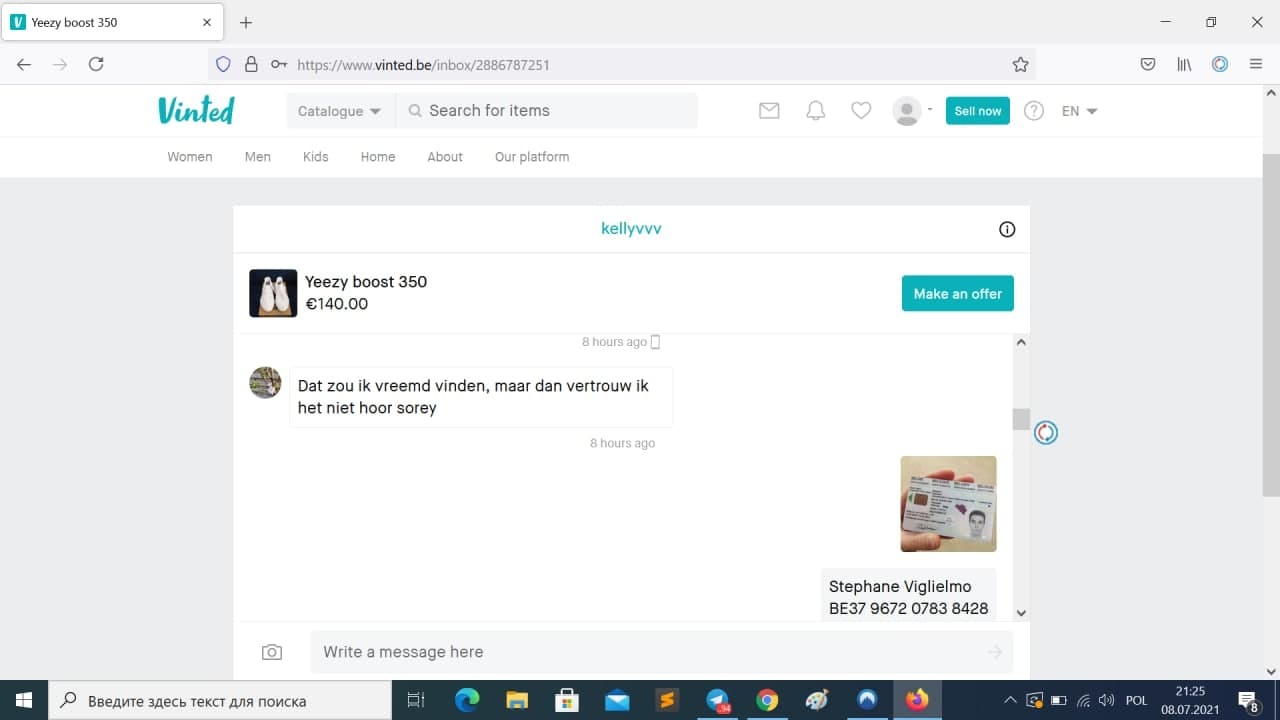Screen dimensions: 1280x720
Task: Close the Yeezy boost 350 tab
Action: (x=207, y=22)
